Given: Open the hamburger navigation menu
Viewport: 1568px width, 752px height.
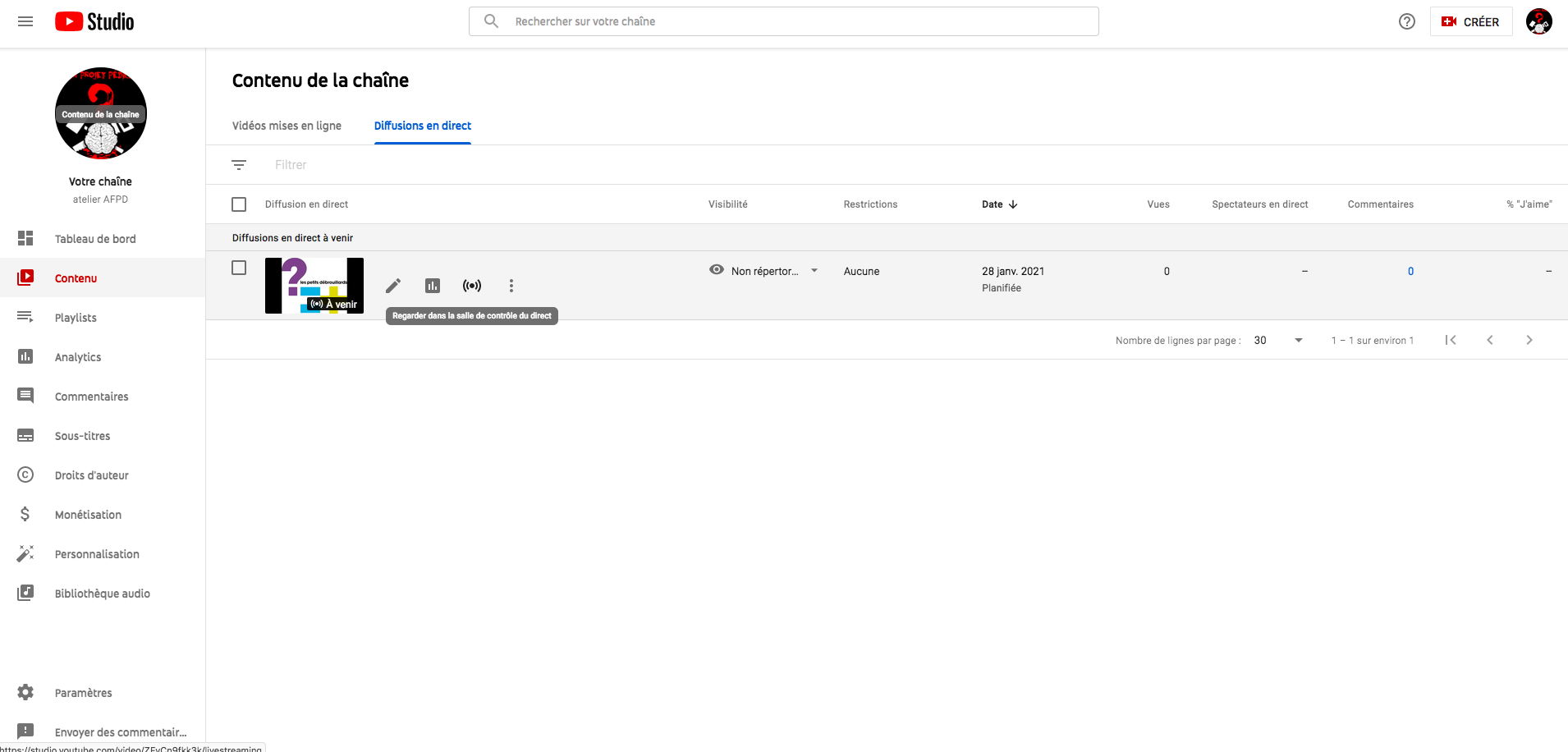Looking at the screenshot, I should point(25,21).
